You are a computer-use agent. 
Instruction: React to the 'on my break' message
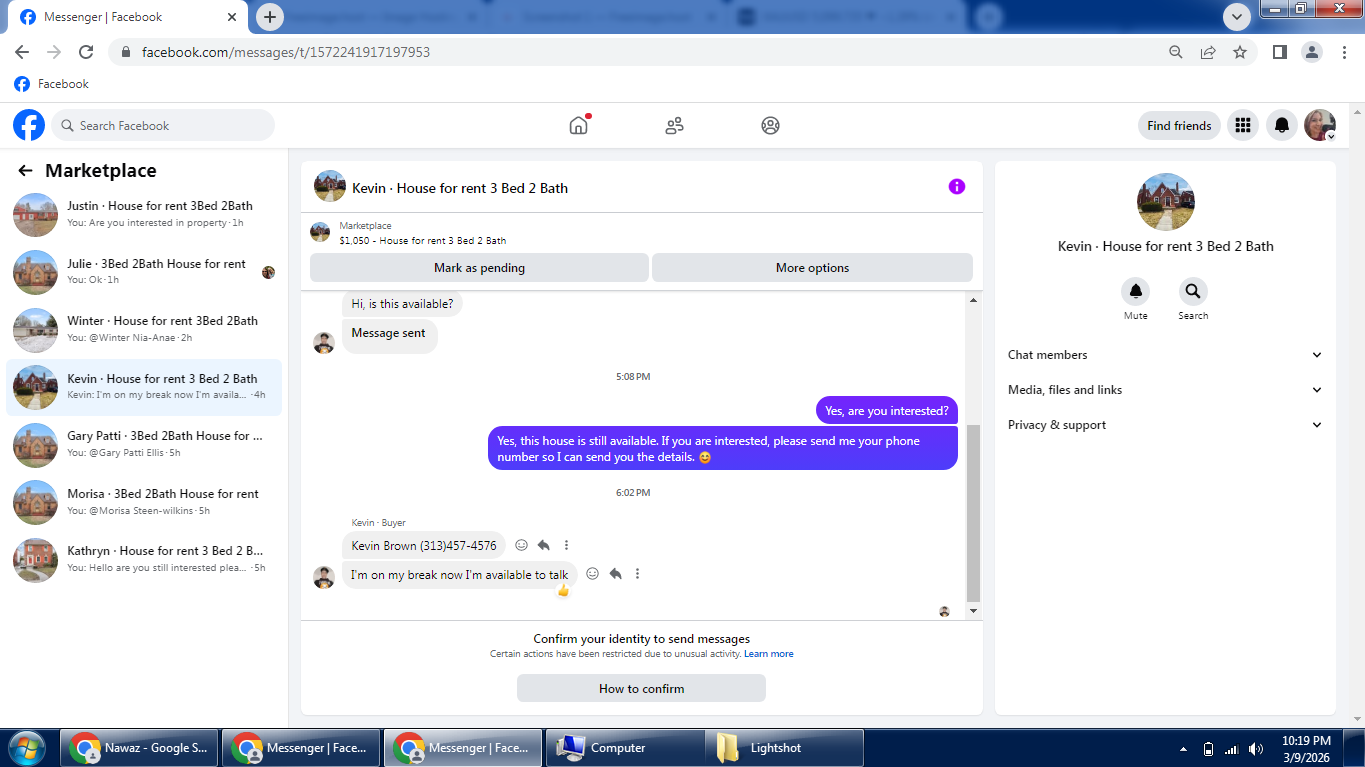coord(592,574)
